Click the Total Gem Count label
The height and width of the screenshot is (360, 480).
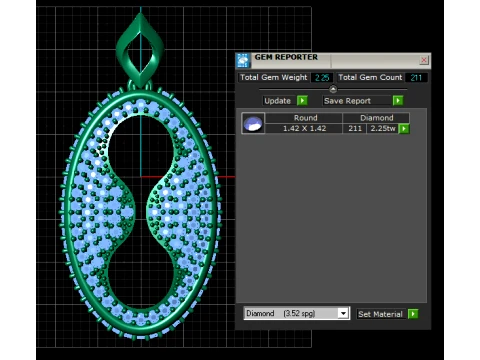(370, 77)
